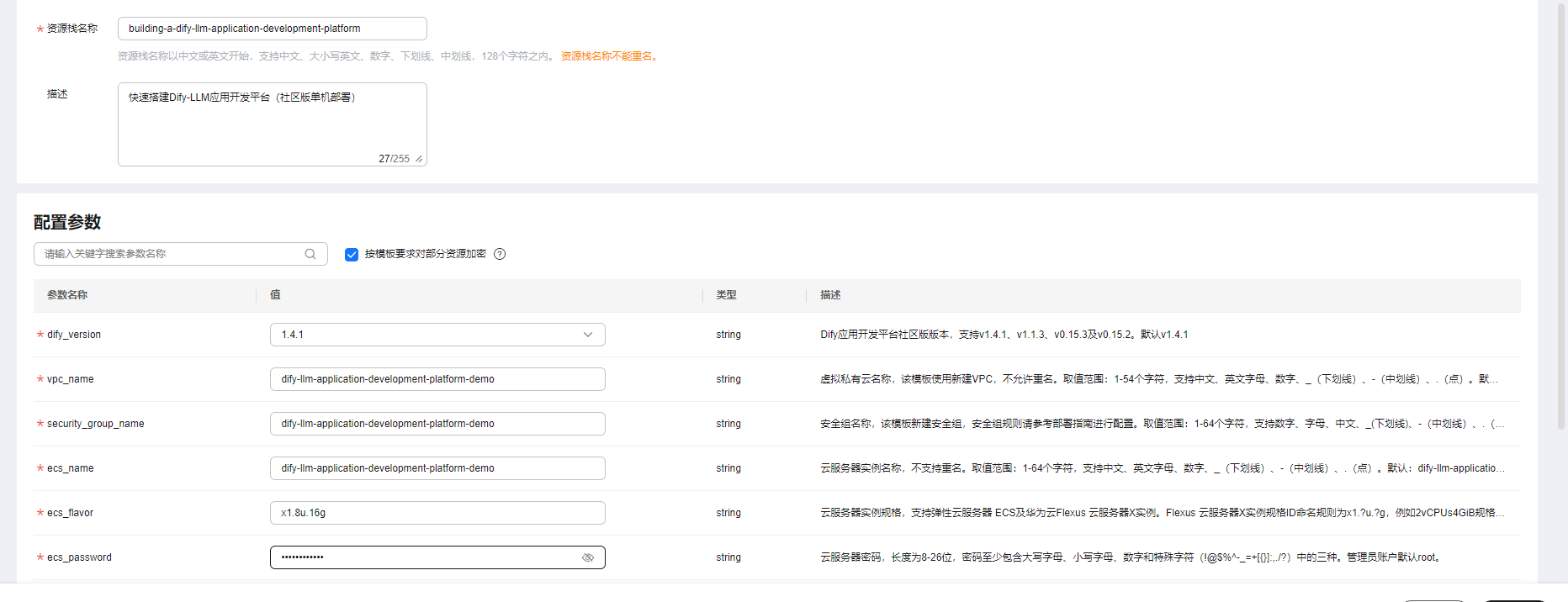Click the ecs_flavor value field x1.8u.16g
Viewport: 1568px width, 602px height.
(x=437, y=513)
